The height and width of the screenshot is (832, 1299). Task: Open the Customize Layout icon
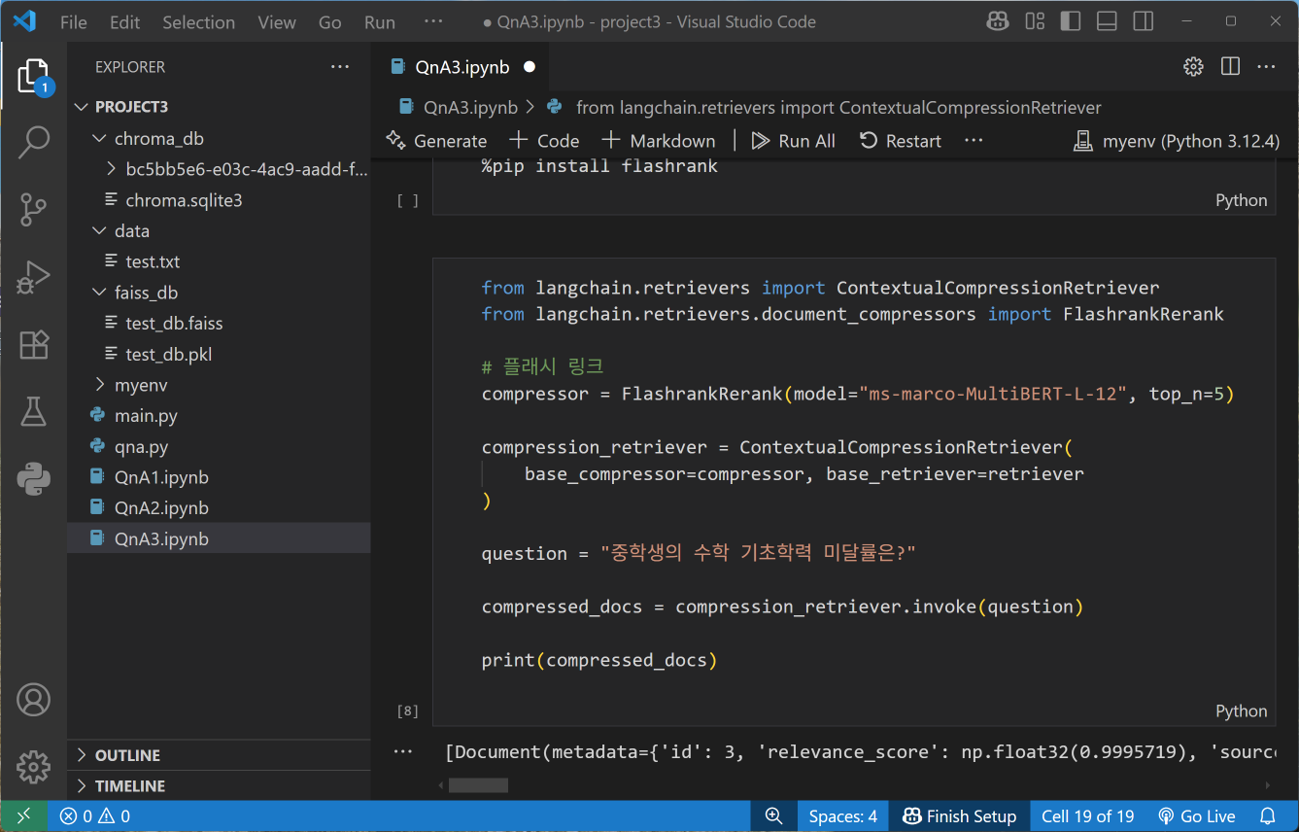(1035, 21)
